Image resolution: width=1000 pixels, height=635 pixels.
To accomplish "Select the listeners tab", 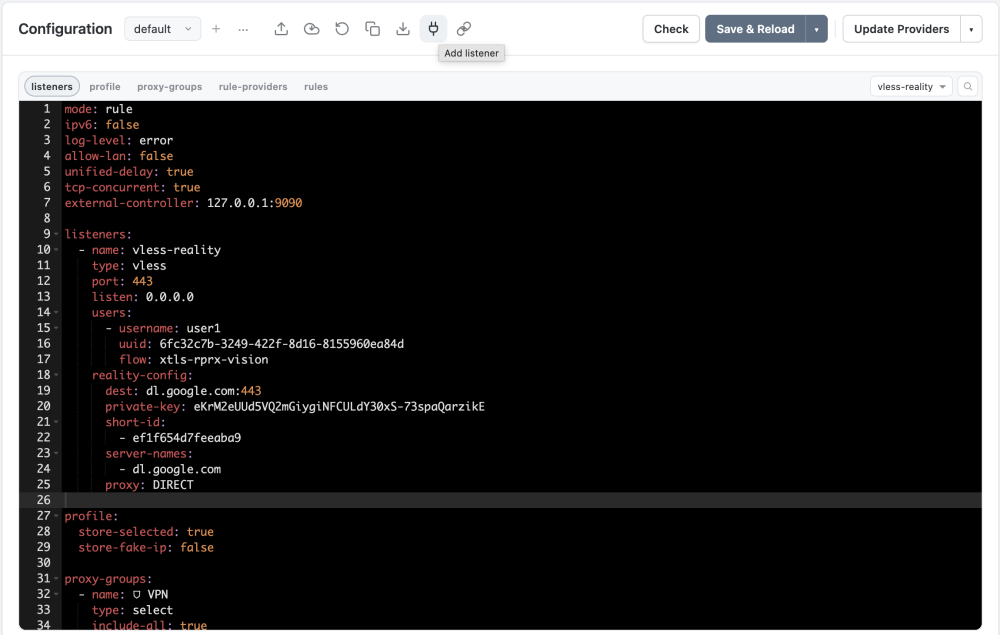I will coord(52,86).
